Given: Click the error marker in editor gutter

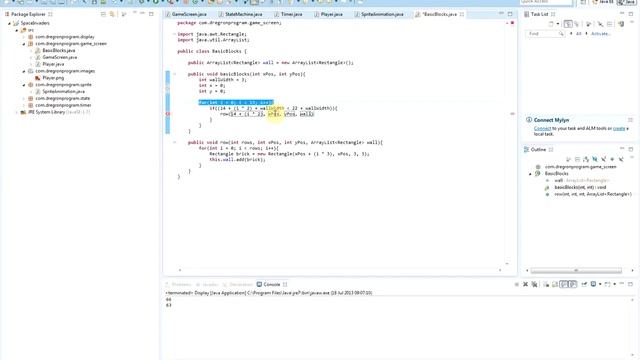Looking at the screenshot, I should [167, 114].
